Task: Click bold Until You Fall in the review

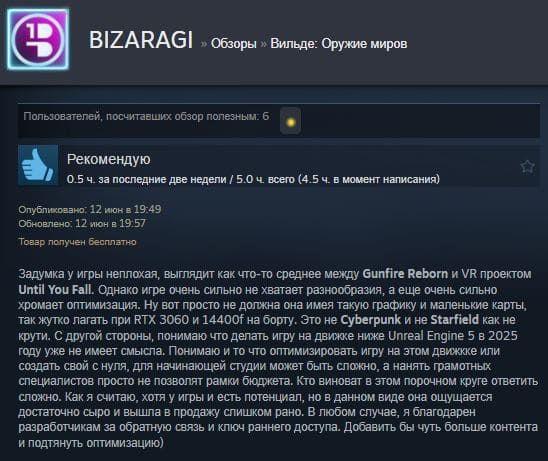Action: pyautogui.click(x=56, y=289)
